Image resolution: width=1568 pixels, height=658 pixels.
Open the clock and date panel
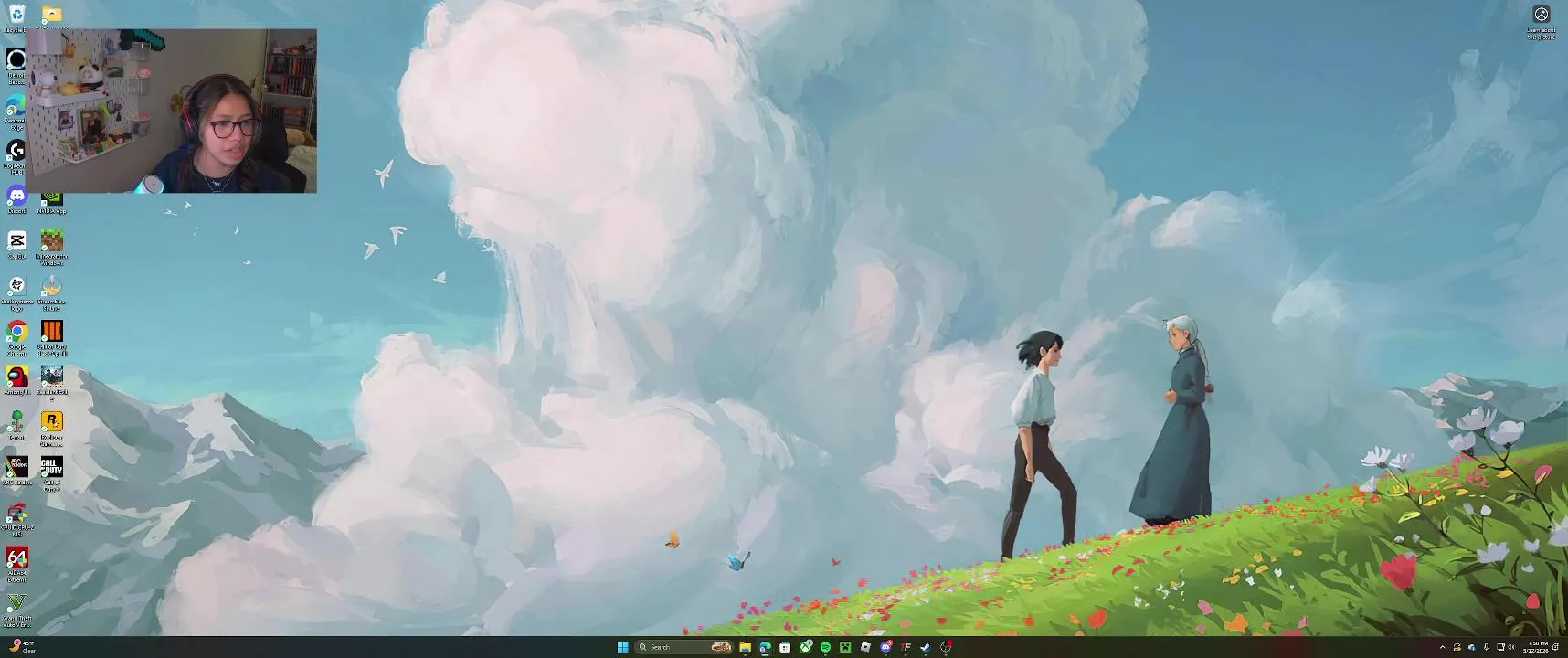[x=1535, y=647]
